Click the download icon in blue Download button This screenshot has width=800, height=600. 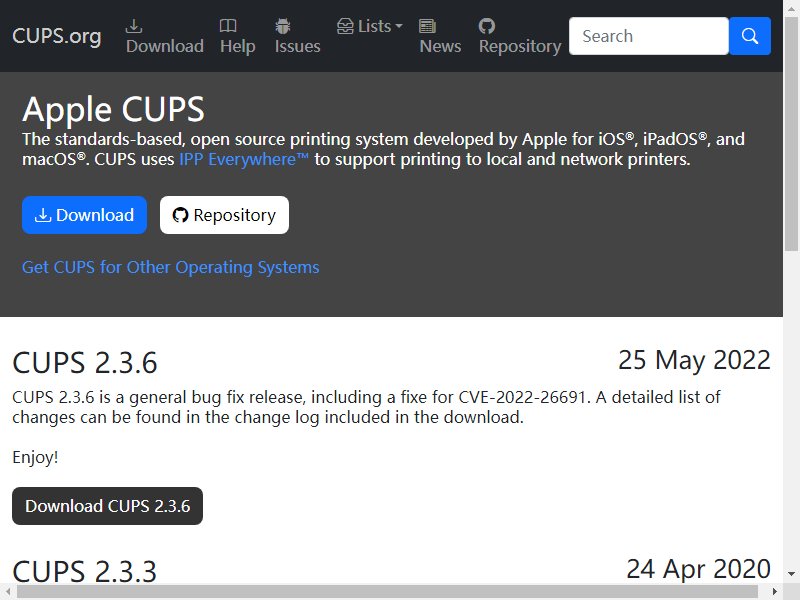pos(43,215)
